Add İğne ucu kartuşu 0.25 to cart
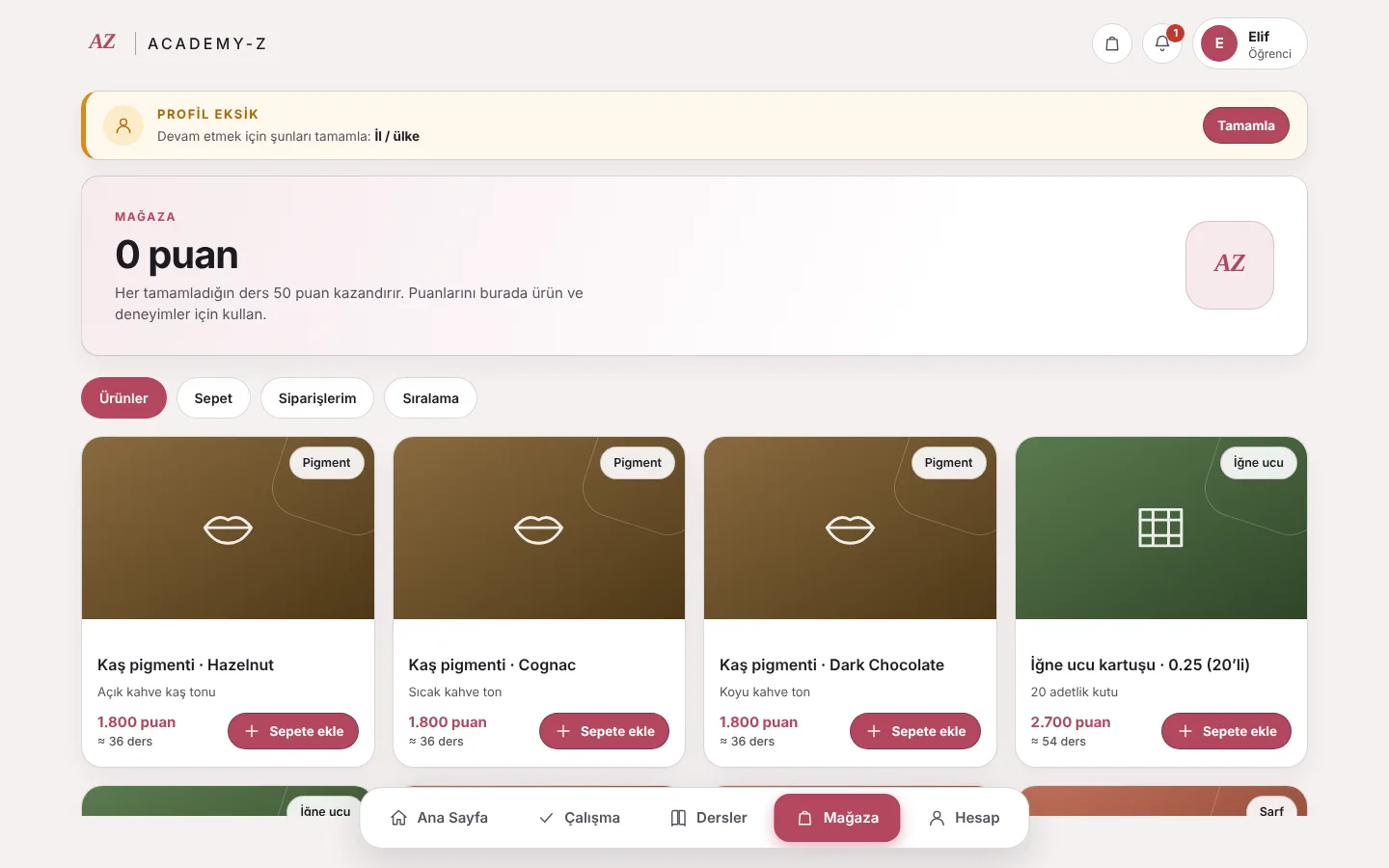The height and width of the screenshot is (868, 1389). click(x=1226, y=731)
